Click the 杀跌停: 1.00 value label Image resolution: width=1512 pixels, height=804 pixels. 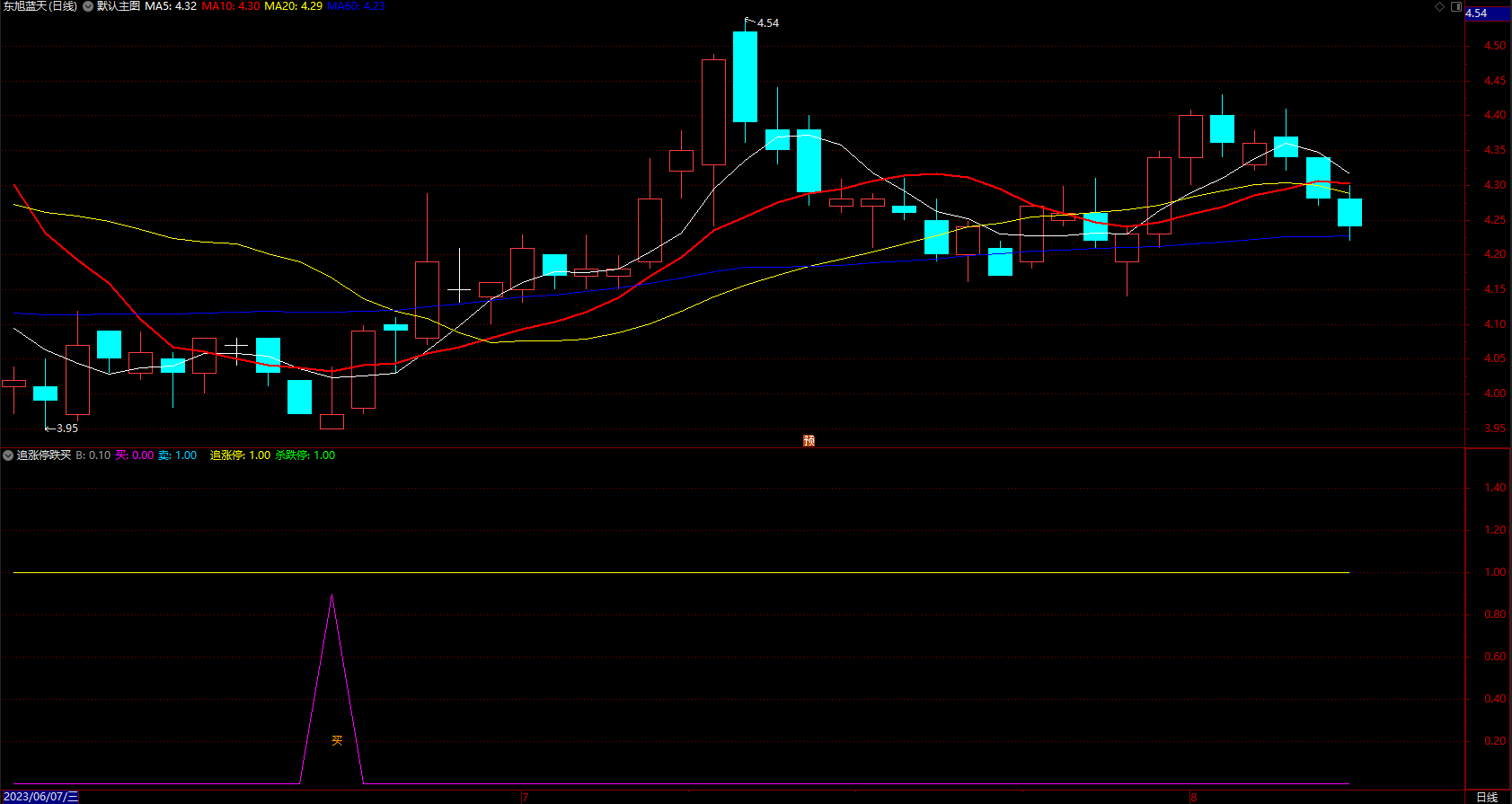tap(305, 455)
